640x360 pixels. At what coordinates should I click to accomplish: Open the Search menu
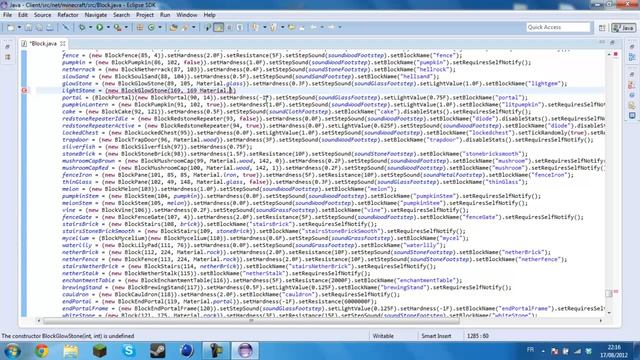[121, 15]
